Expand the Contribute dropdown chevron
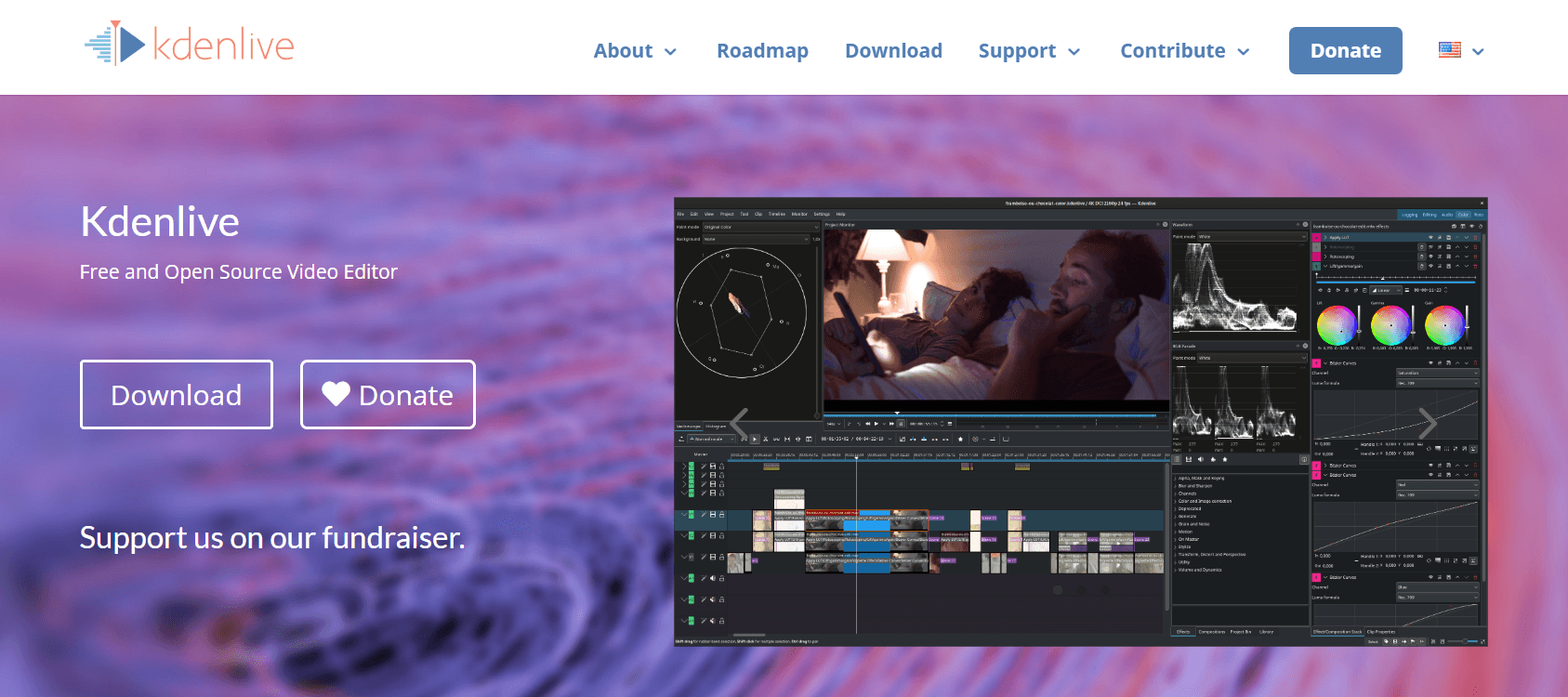 tap(1243, 52)
